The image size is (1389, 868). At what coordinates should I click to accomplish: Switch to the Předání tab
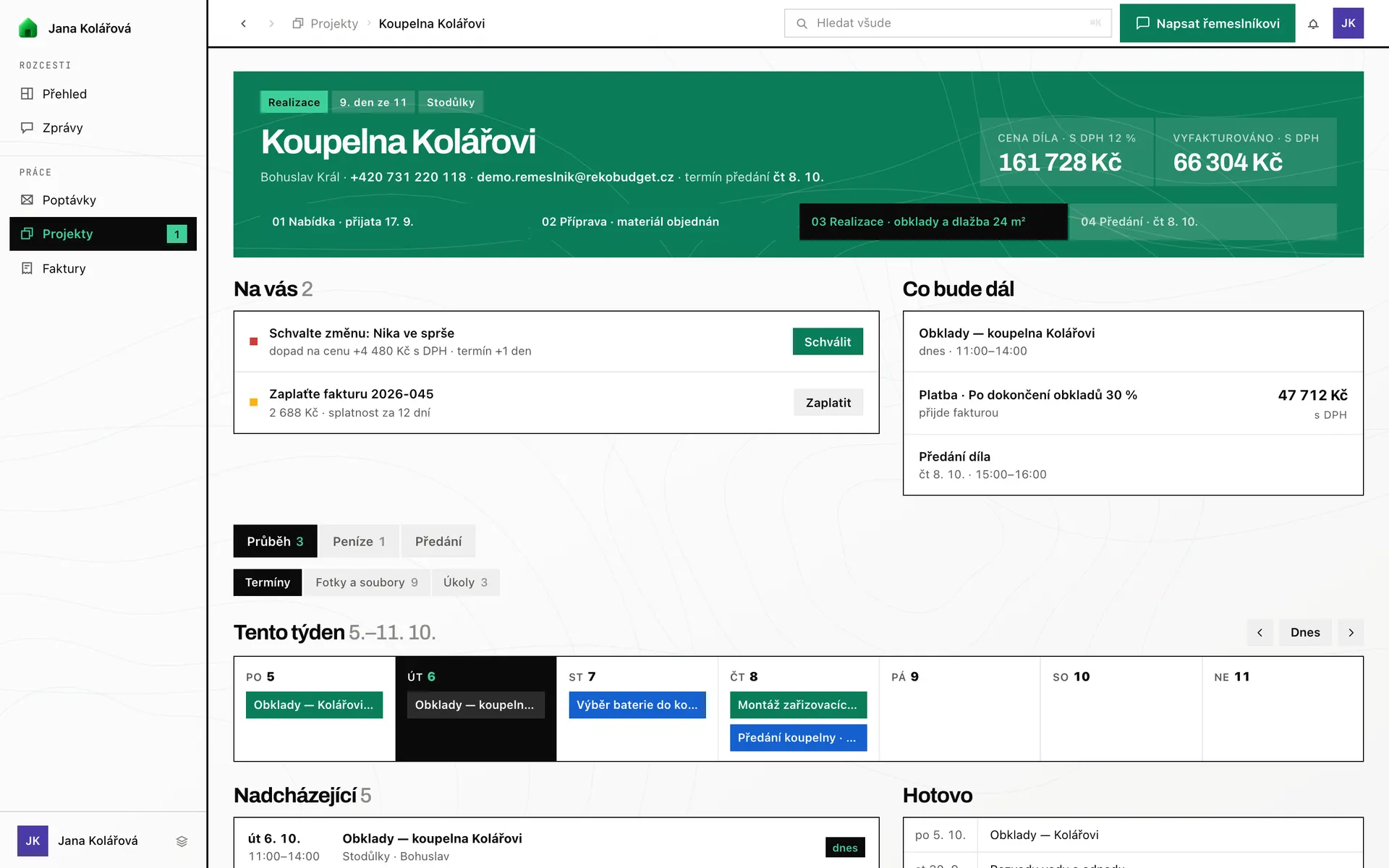coord(438,541)
